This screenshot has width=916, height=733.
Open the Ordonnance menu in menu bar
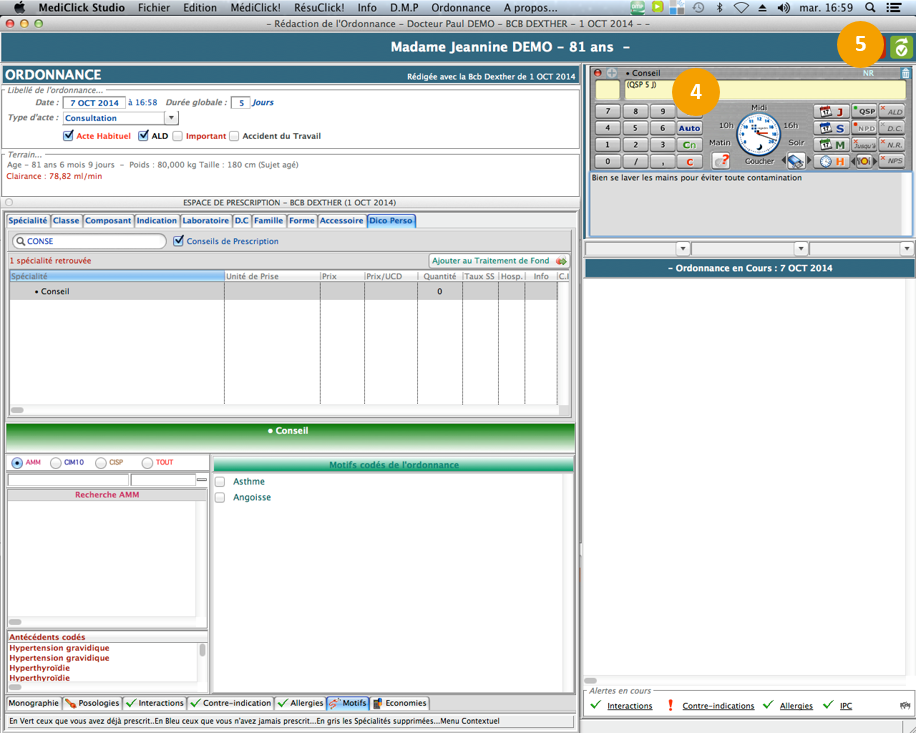[460, 7]
